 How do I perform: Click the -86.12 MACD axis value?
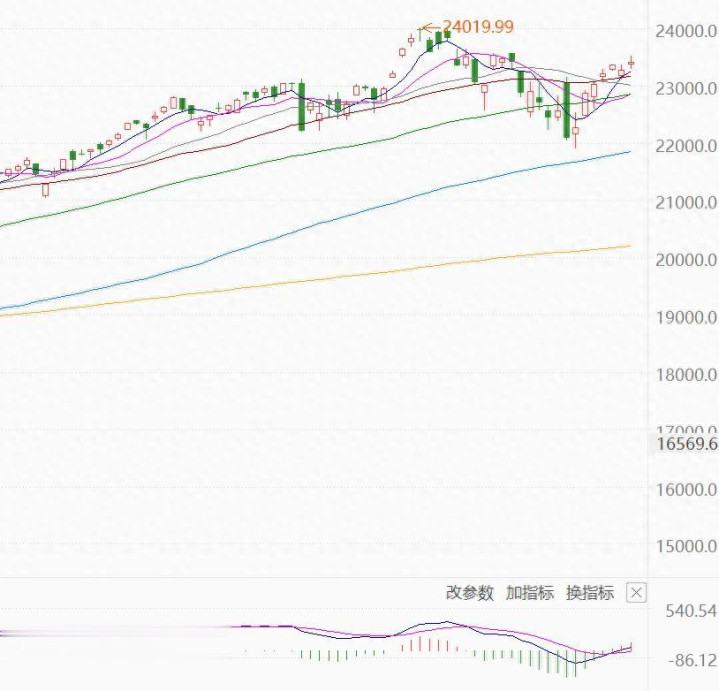coord(692,660)
